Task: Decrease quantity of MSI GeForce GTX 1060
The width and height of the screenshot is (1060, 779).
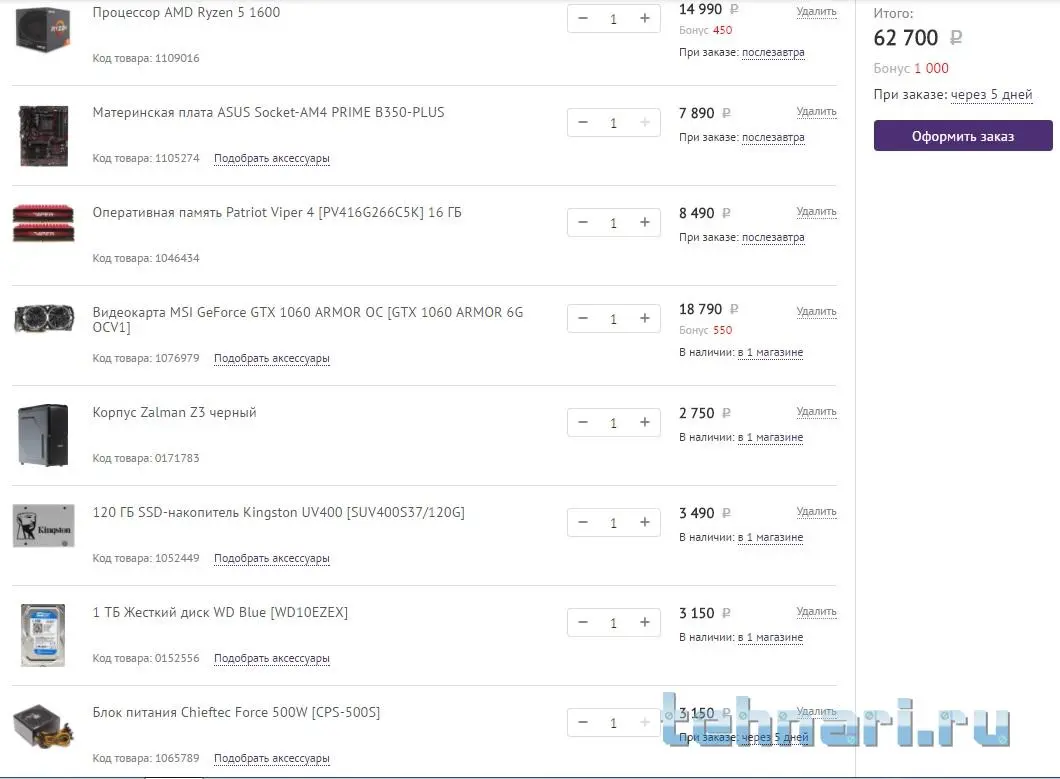Action: pos(583,318)
